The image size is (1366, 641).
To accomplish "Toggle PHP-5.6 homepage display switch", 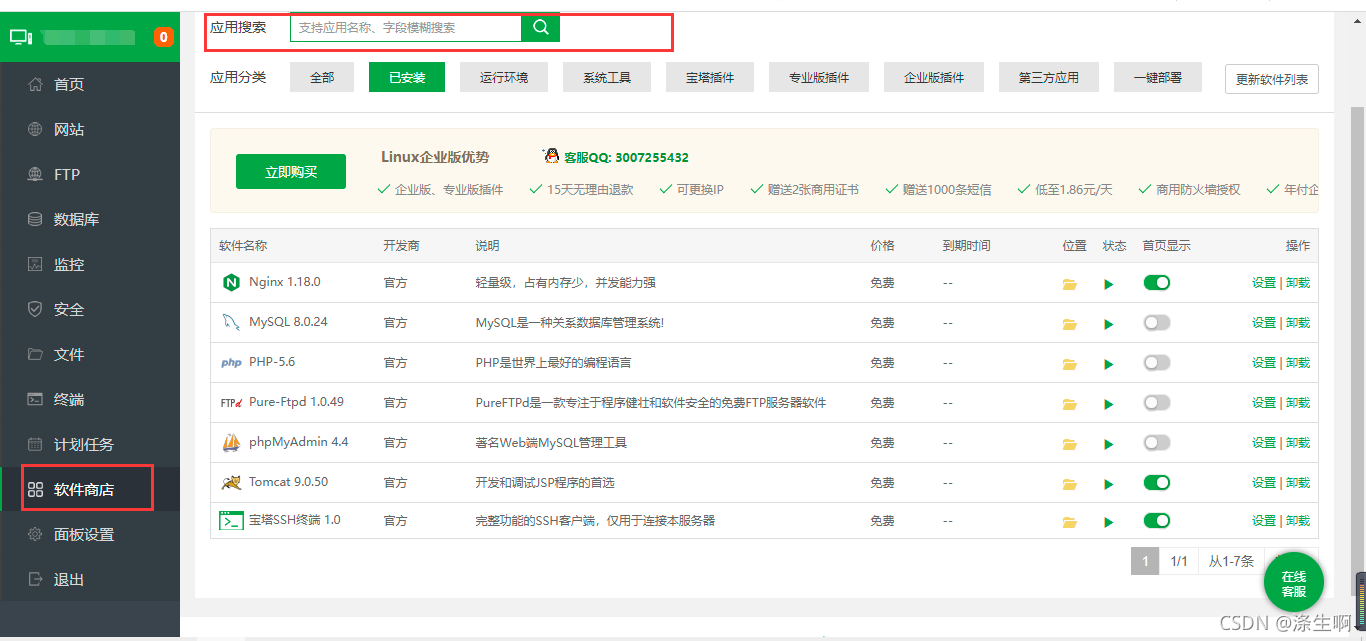I will [x=1157, y=363].
